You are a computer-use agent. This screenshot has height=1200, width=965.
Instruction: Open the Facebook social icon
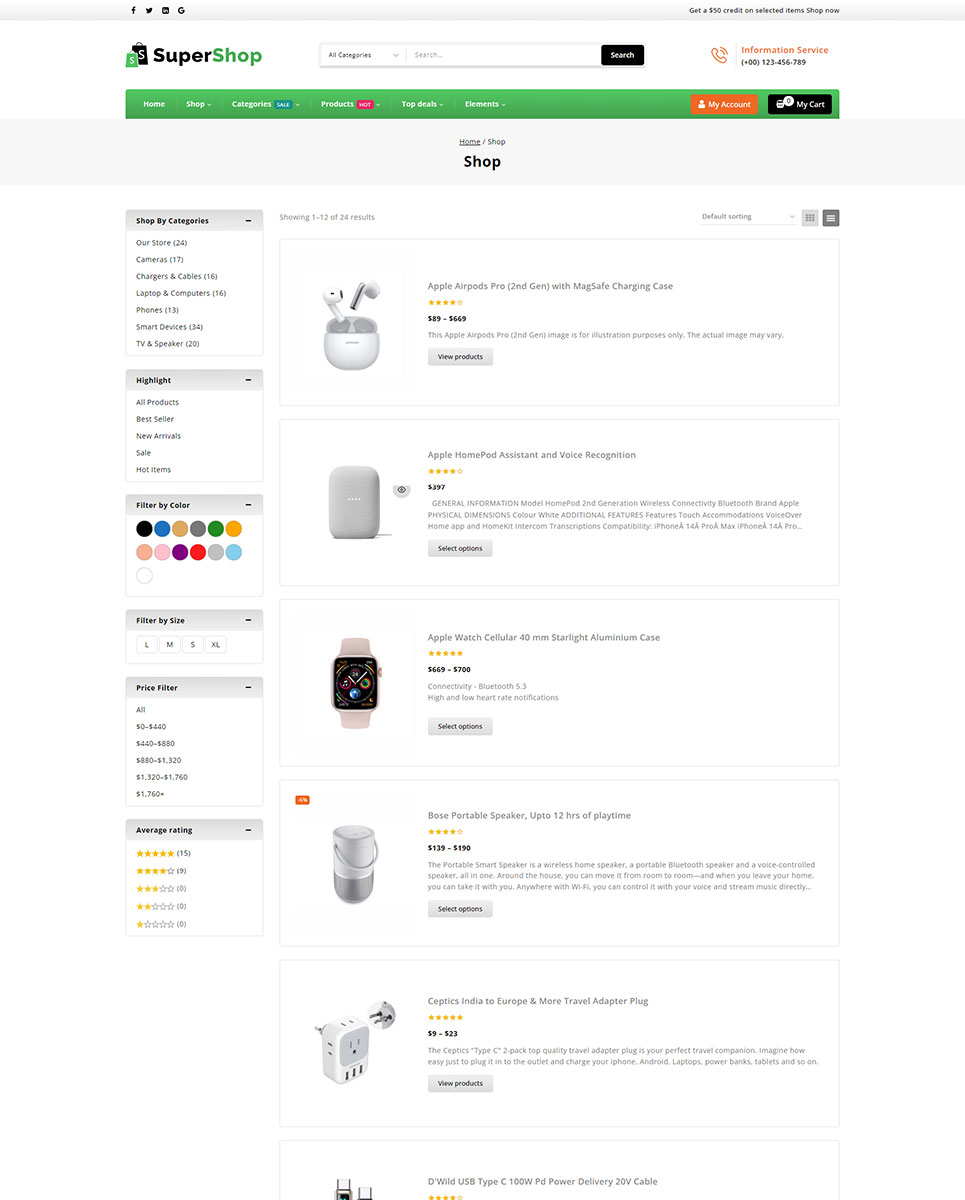pyautogui.click(x=134, y=10)
